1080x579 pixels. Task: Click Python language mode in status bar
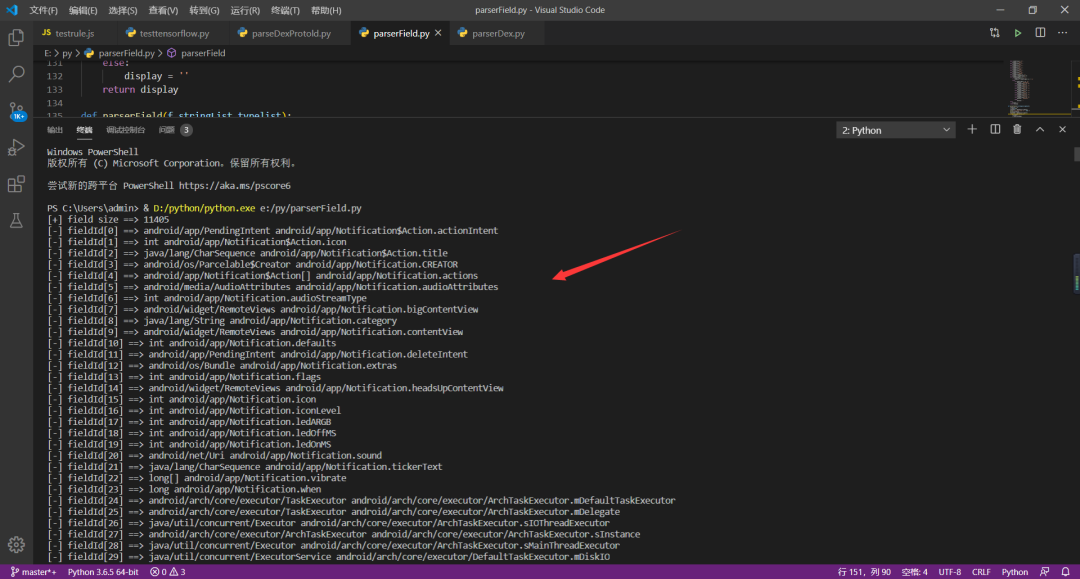point(1015,572)
